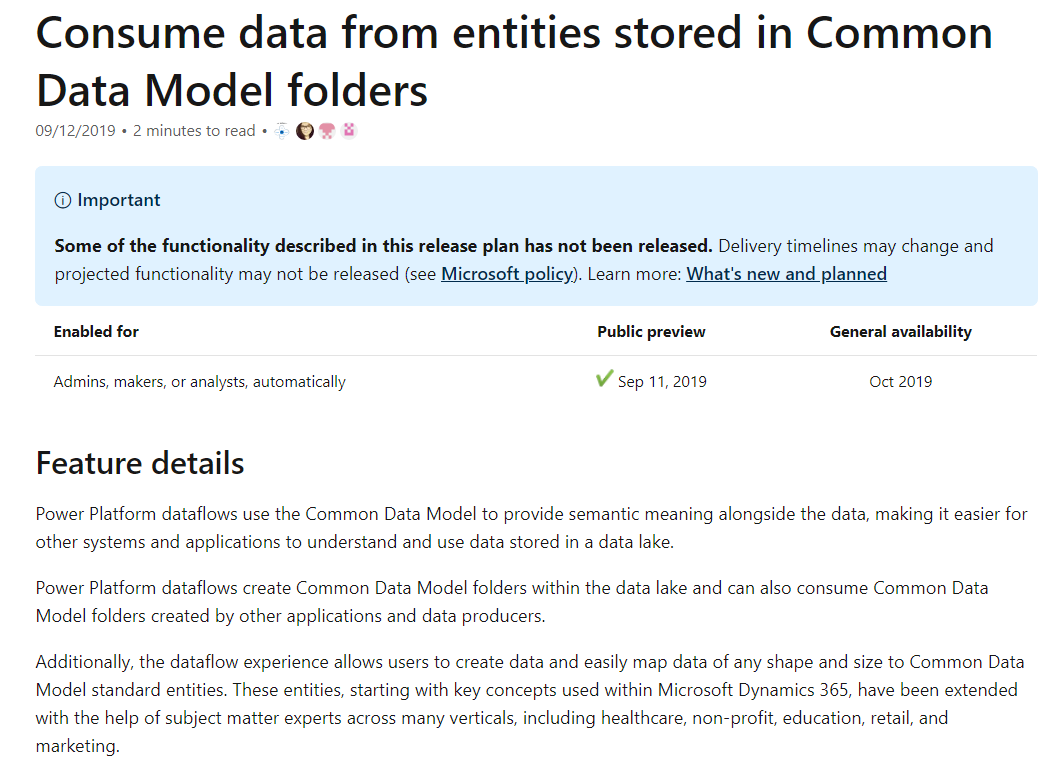This screenshot has width=1064, height=783.
Task: Click the bold functionality not released sentence
Action: [x=383, y=246]
